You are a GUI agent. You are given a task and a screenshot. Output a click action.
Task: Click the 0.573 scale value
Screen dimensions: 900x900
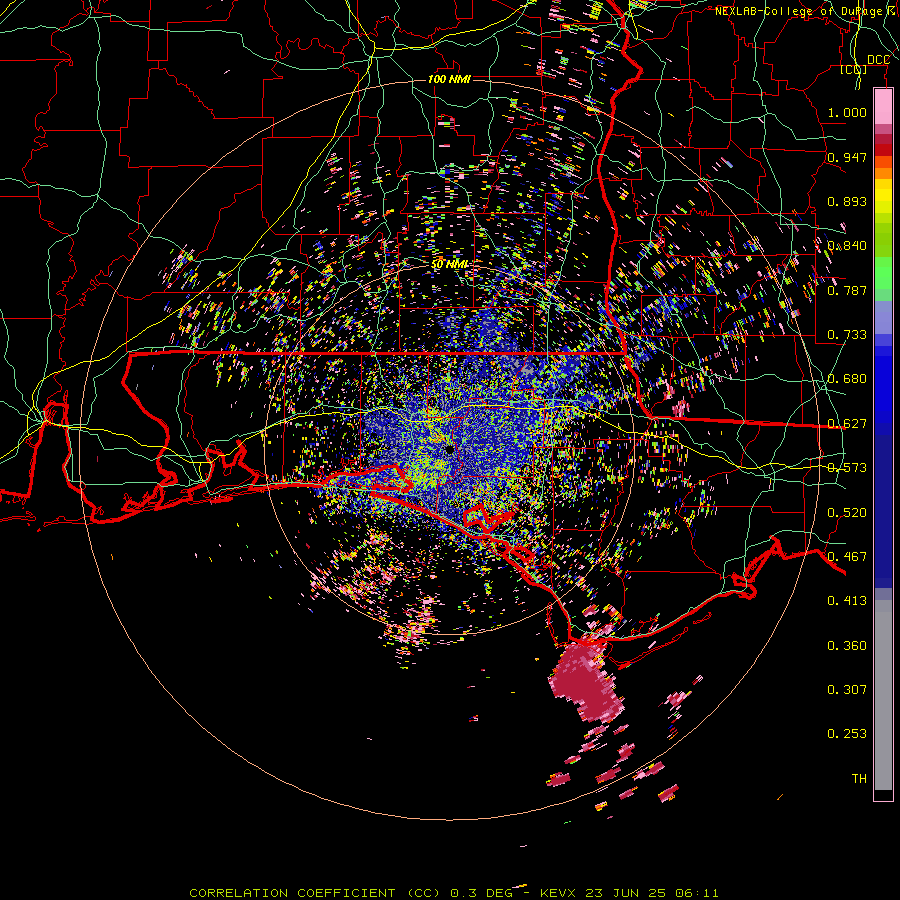847,468
